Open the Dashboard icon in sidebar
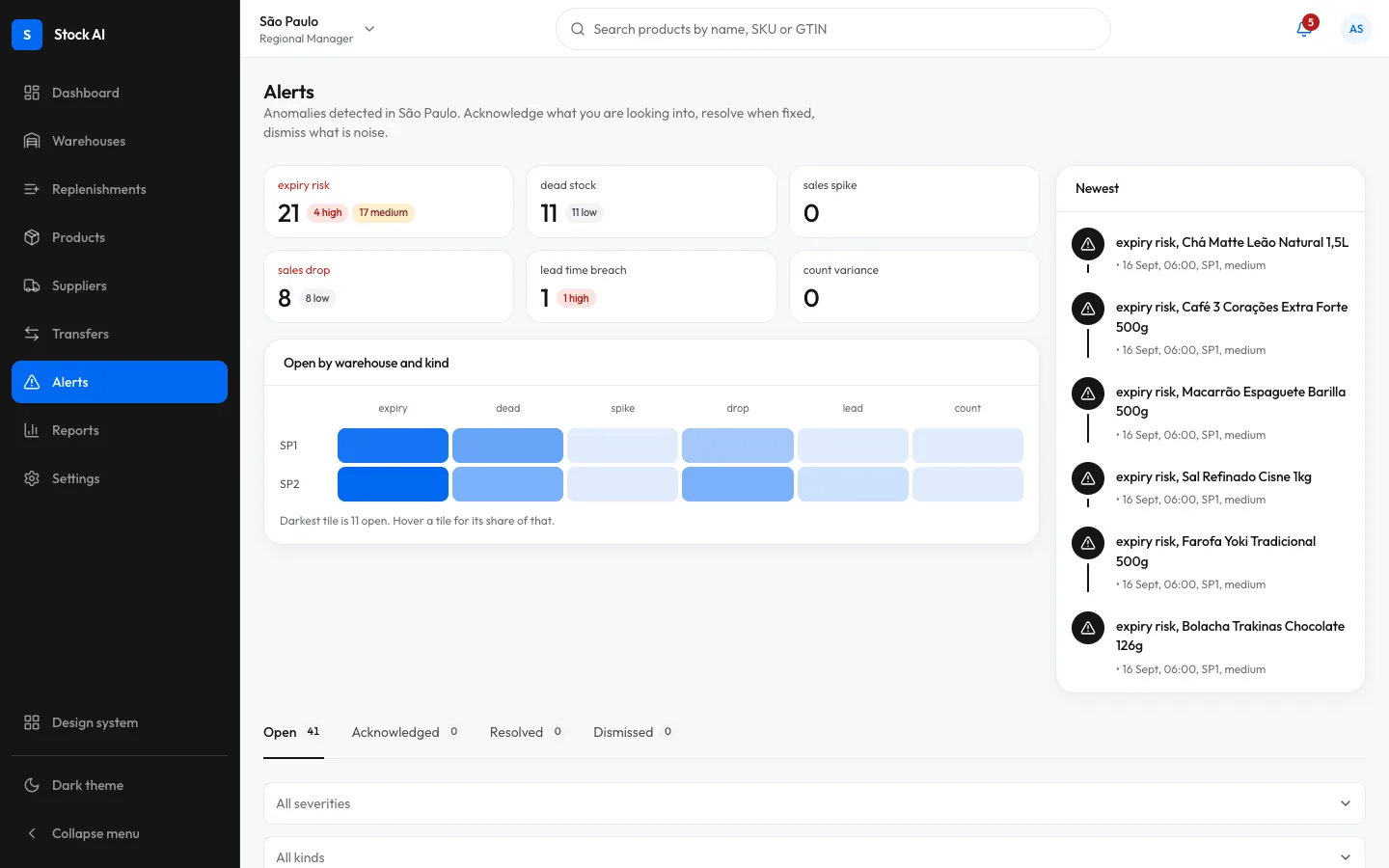Screen dimensions: 1389x868 coord(32,93)
